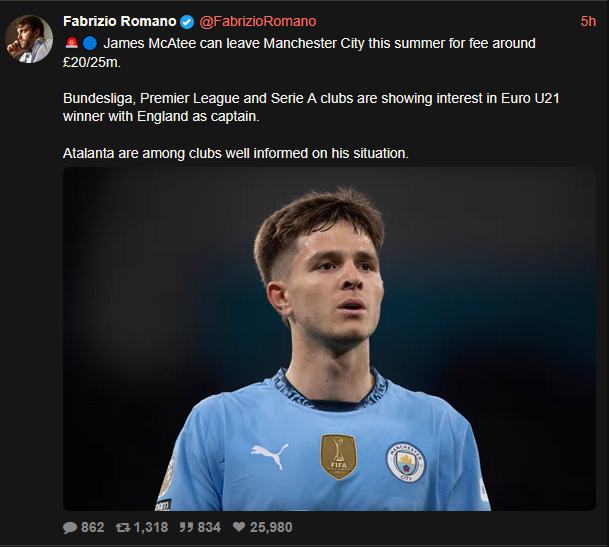Click the blue verified checkmark badge

click(x=187, y=22)
